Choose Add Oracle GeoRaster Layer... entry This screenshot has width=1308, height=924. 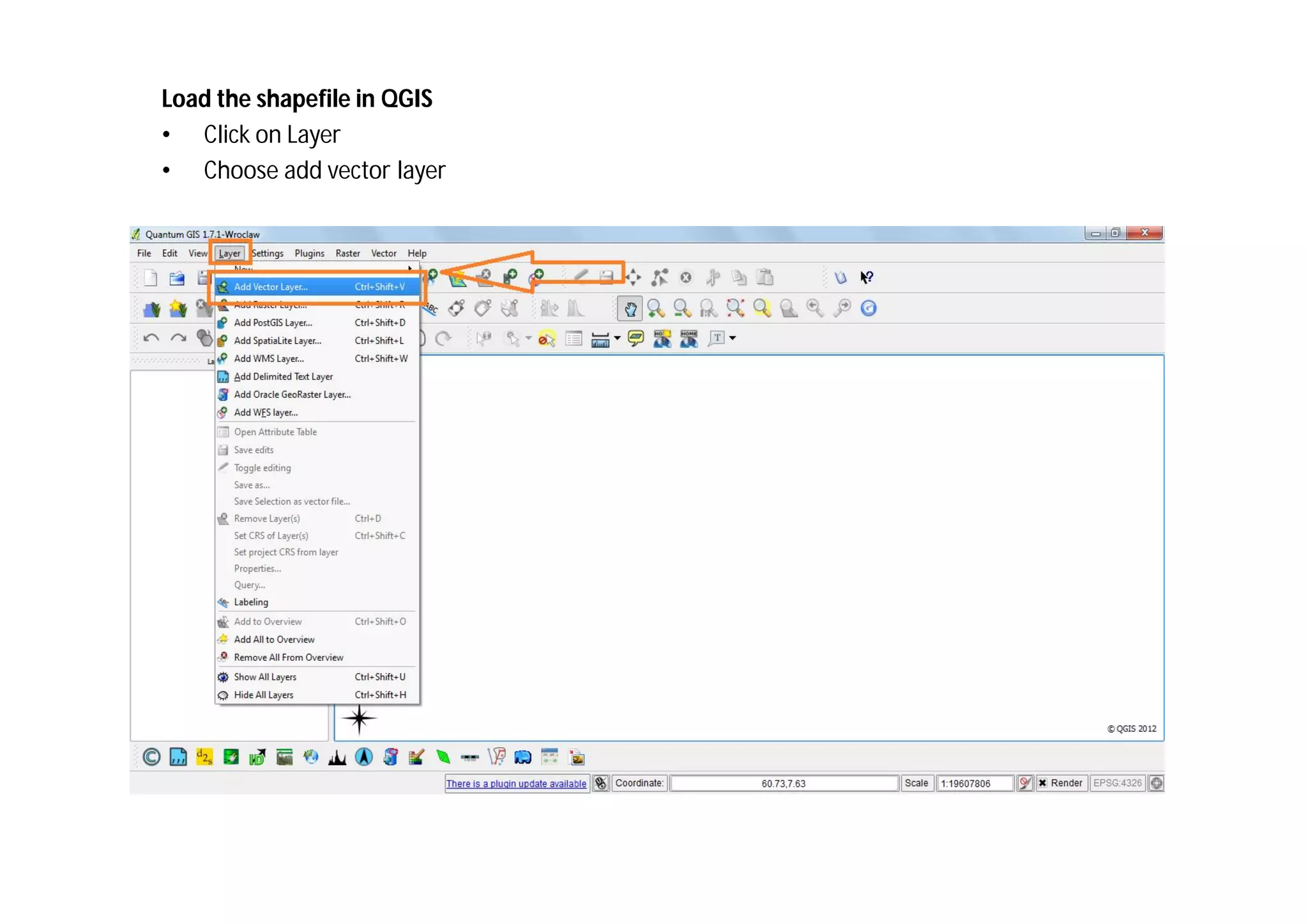[x=317, y=395]
